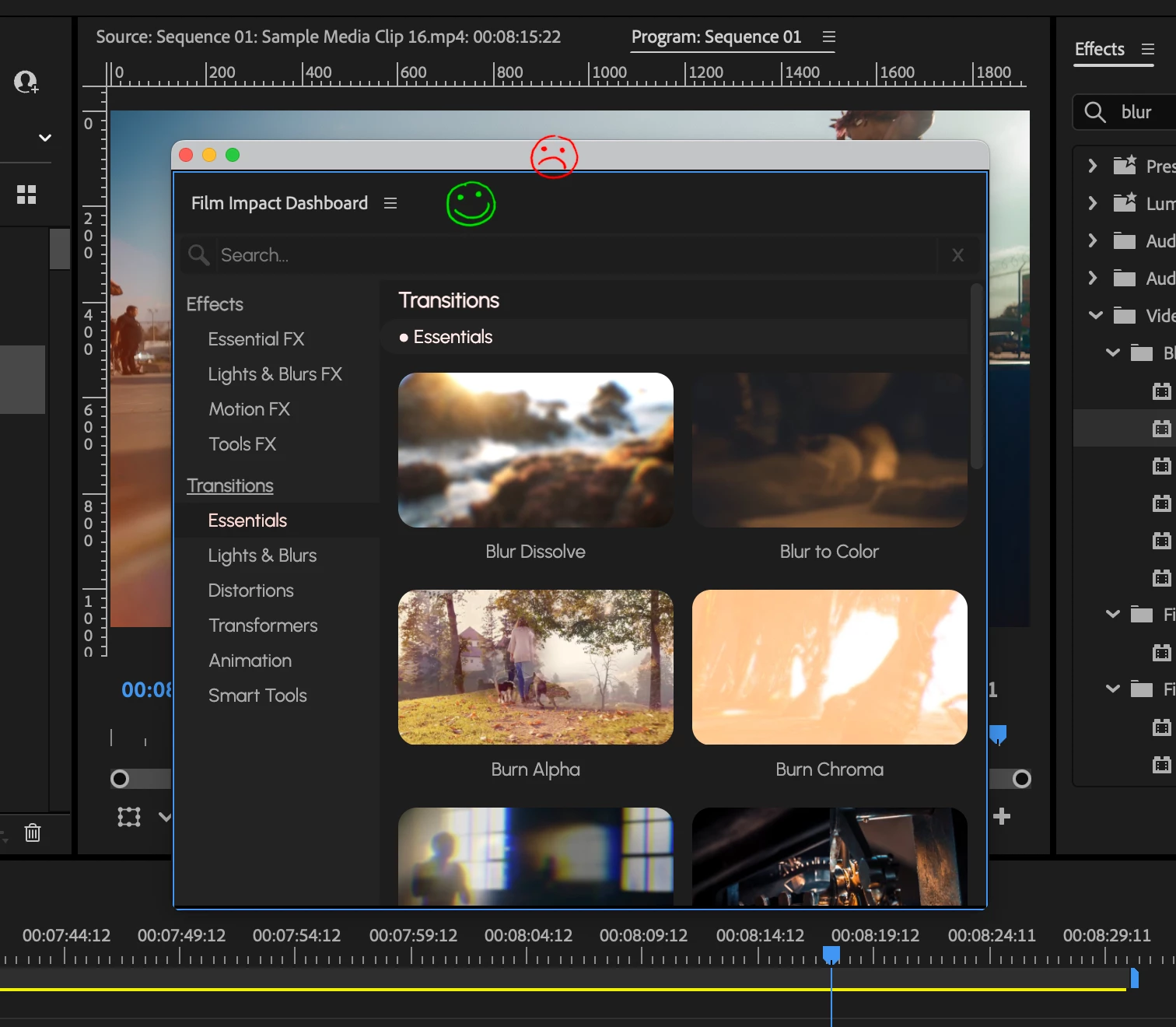The height and width of the screenshot is (1027, 1176).
Task: Open Essential FX category
Action: [x=256, y=339]
